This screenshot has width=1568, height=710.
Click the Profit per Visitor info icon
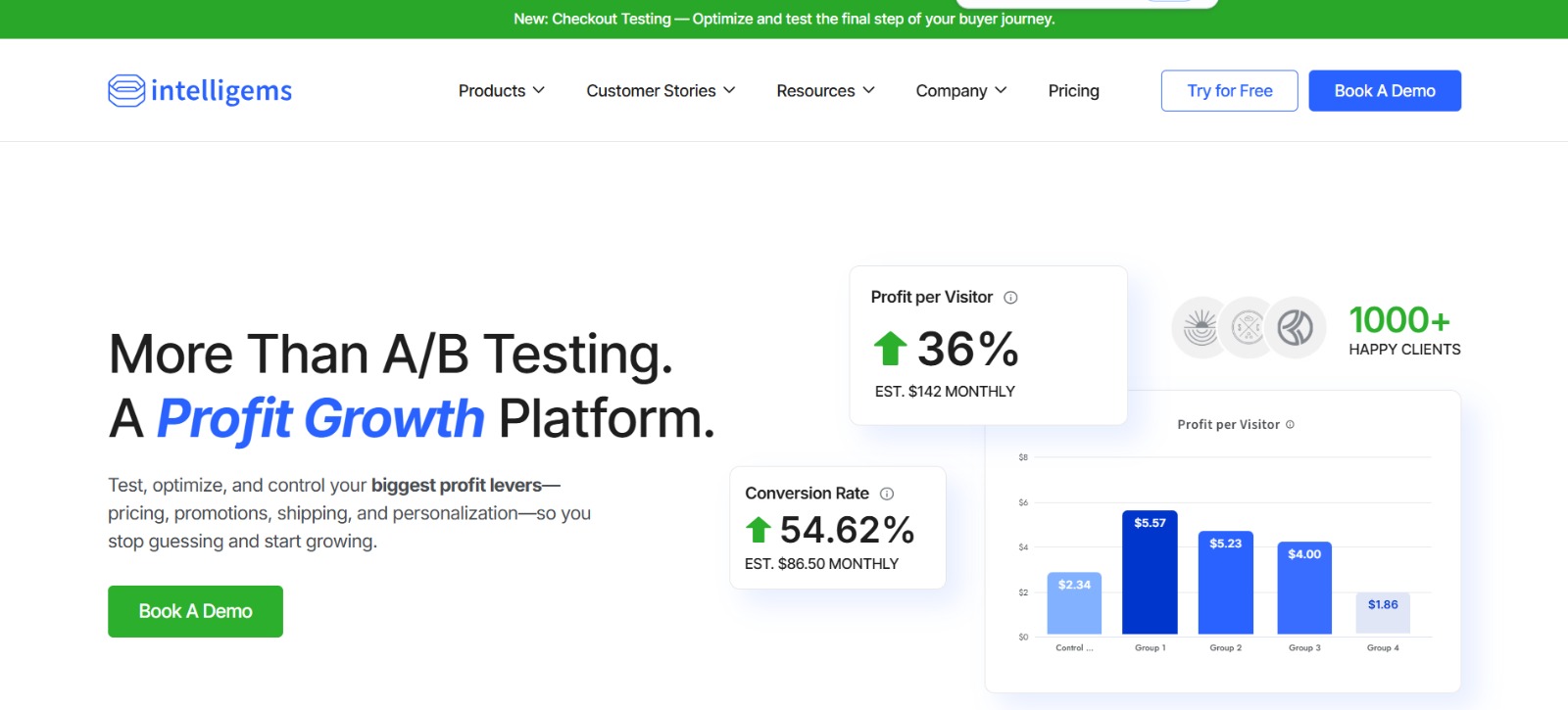pos(1010,298)
